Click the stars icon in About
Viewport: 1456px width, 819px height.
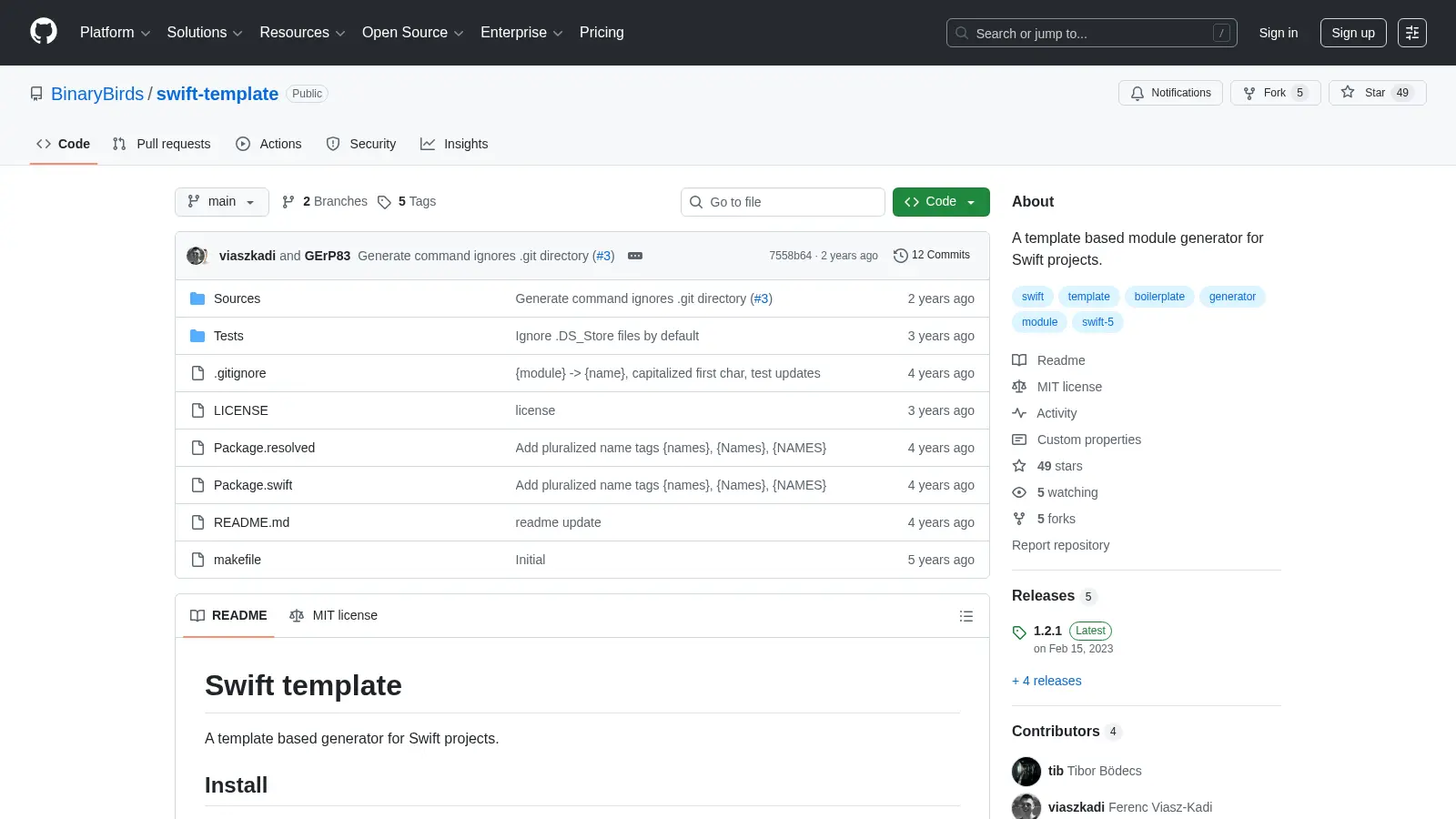1019,466
